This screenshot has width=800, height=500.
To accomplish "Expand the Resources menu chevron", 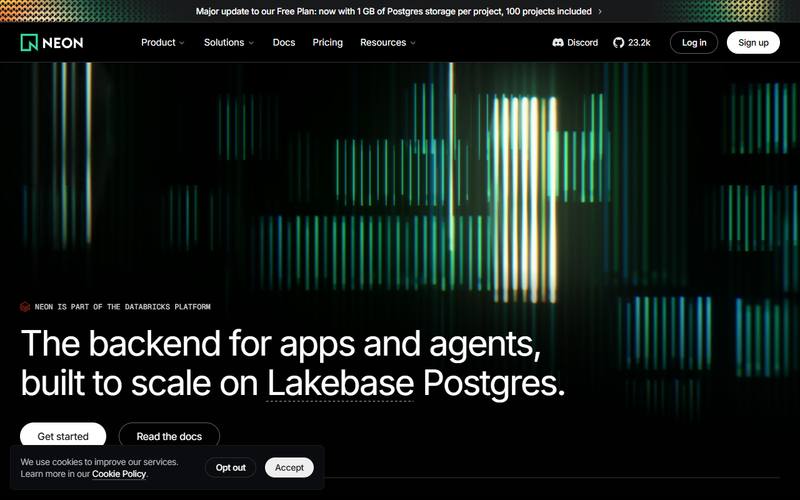I will click(413, 43).
